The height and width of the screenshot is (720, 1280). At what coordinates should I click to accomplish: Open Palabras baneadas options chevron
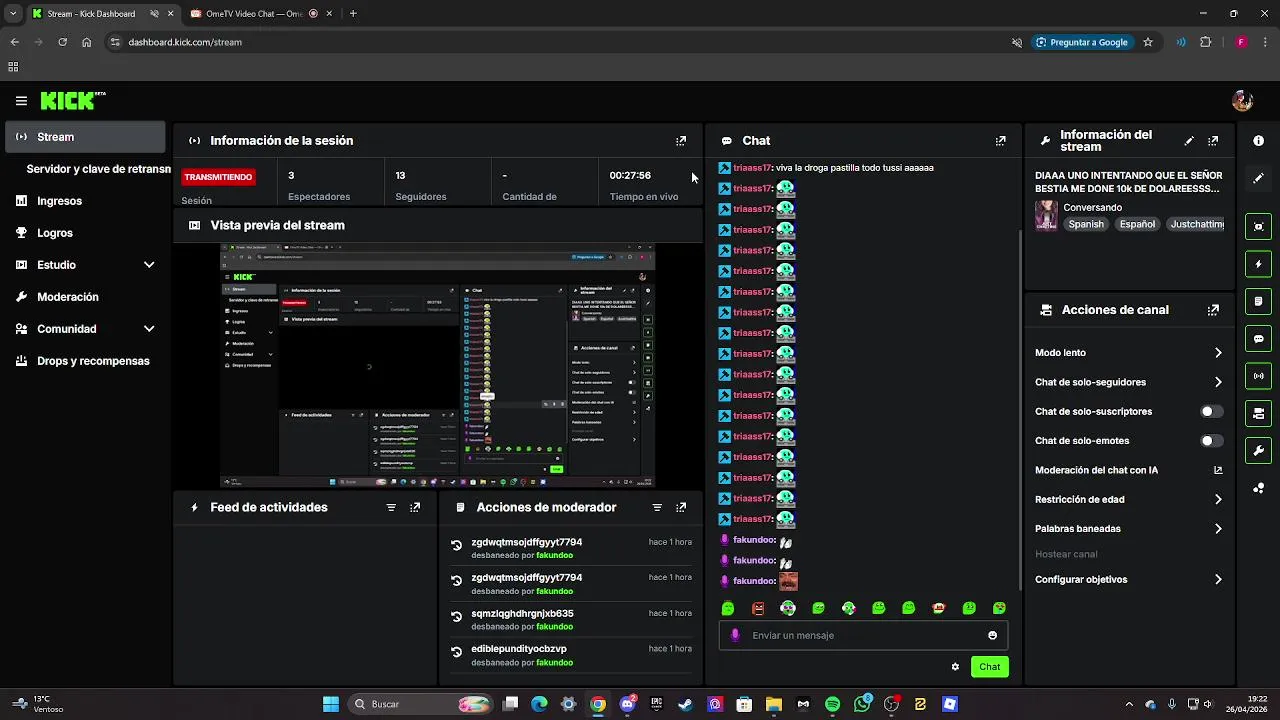tap(1218, 529)
